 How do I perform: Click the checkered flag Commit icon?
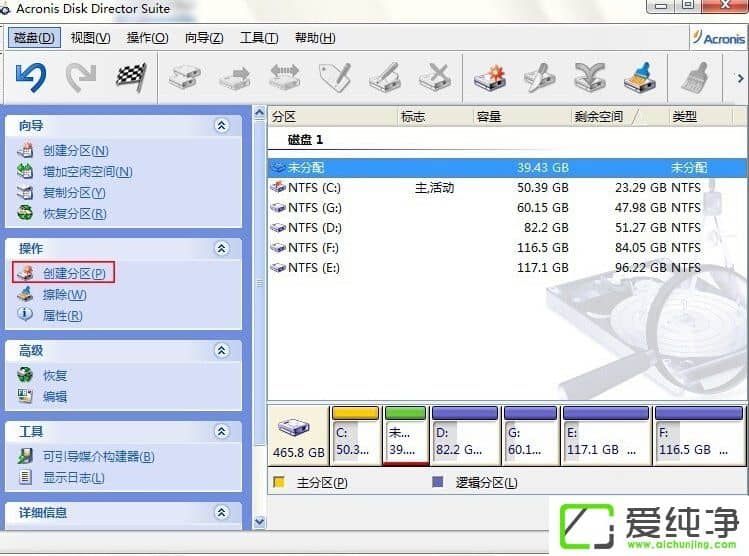130,77
